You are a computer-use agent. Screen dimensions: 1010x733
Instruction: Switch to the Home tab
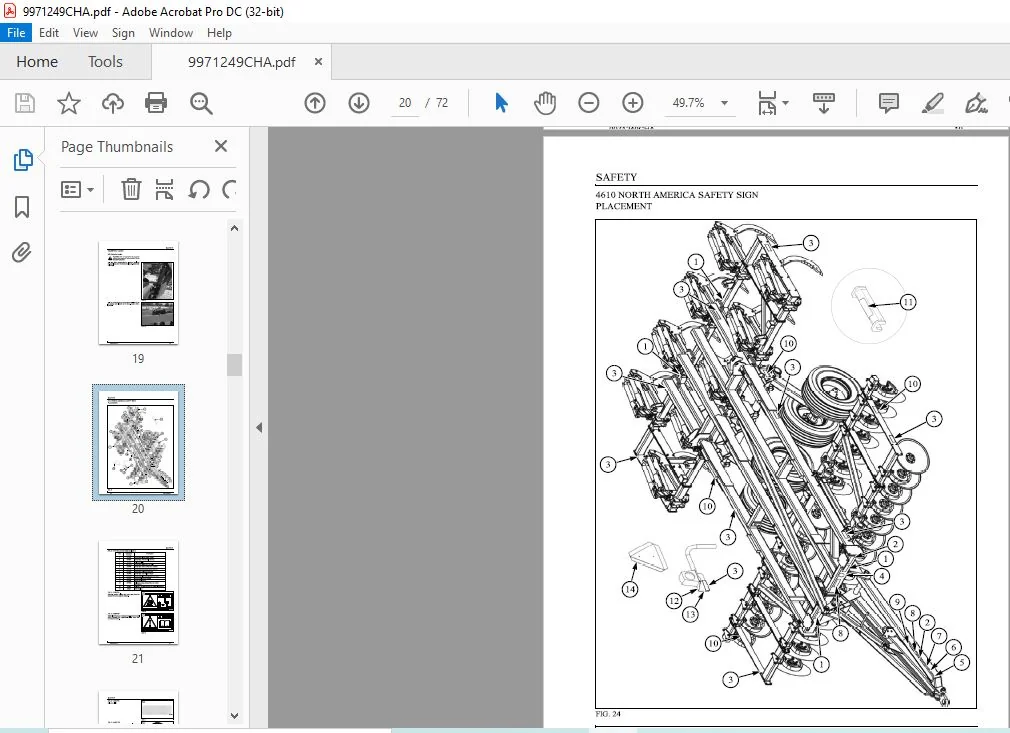(37, 62)
